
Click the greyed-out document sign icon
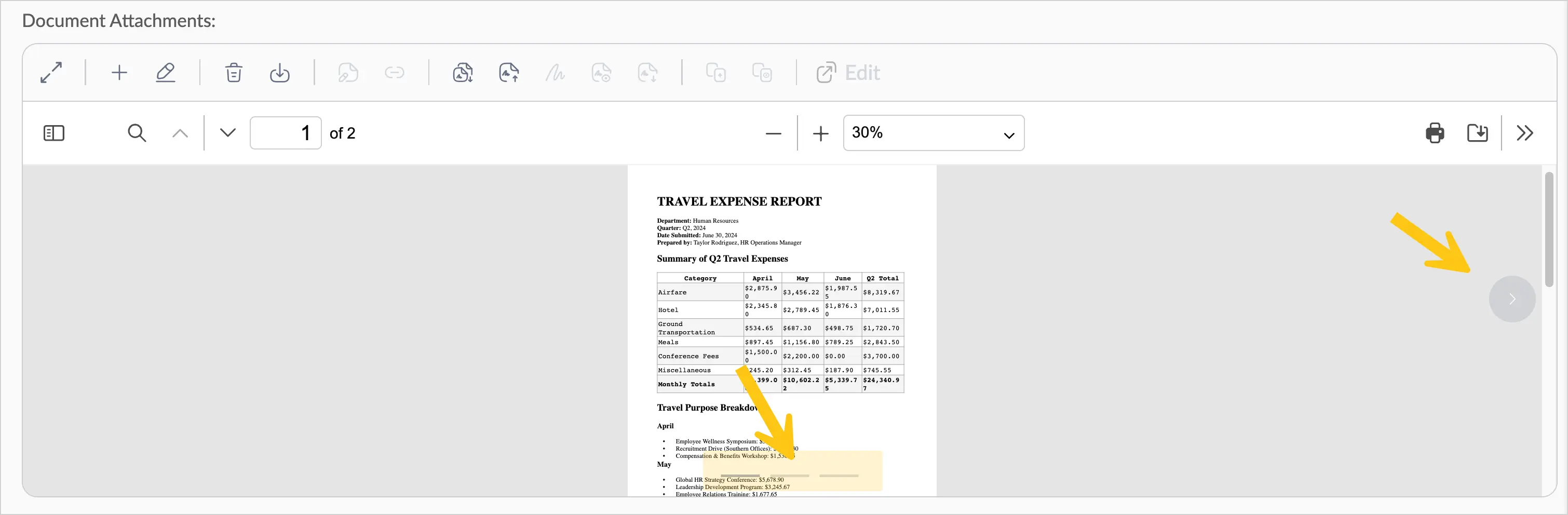[x=348, y=73]
